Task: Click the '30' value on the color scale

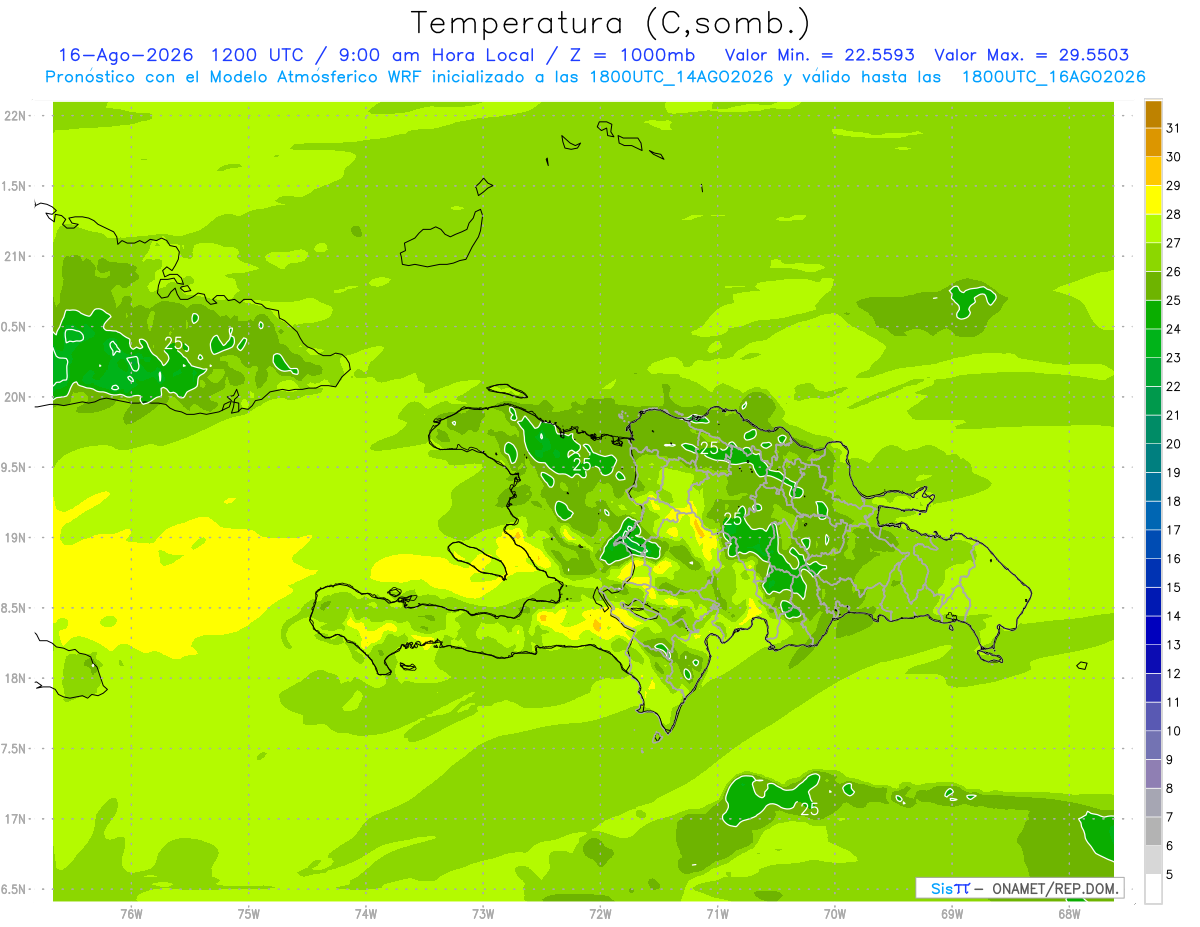Action: pos(1174,157)
